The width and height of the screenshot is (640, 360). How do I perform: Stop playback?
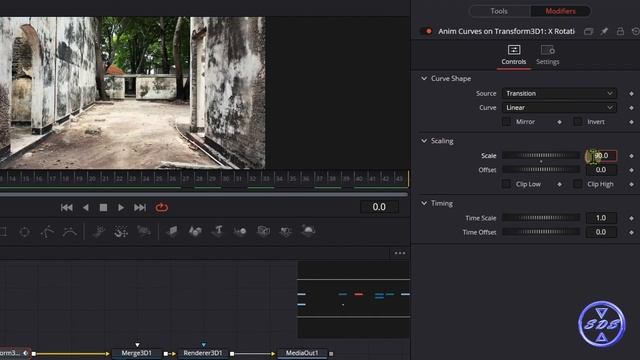[103, 208]
